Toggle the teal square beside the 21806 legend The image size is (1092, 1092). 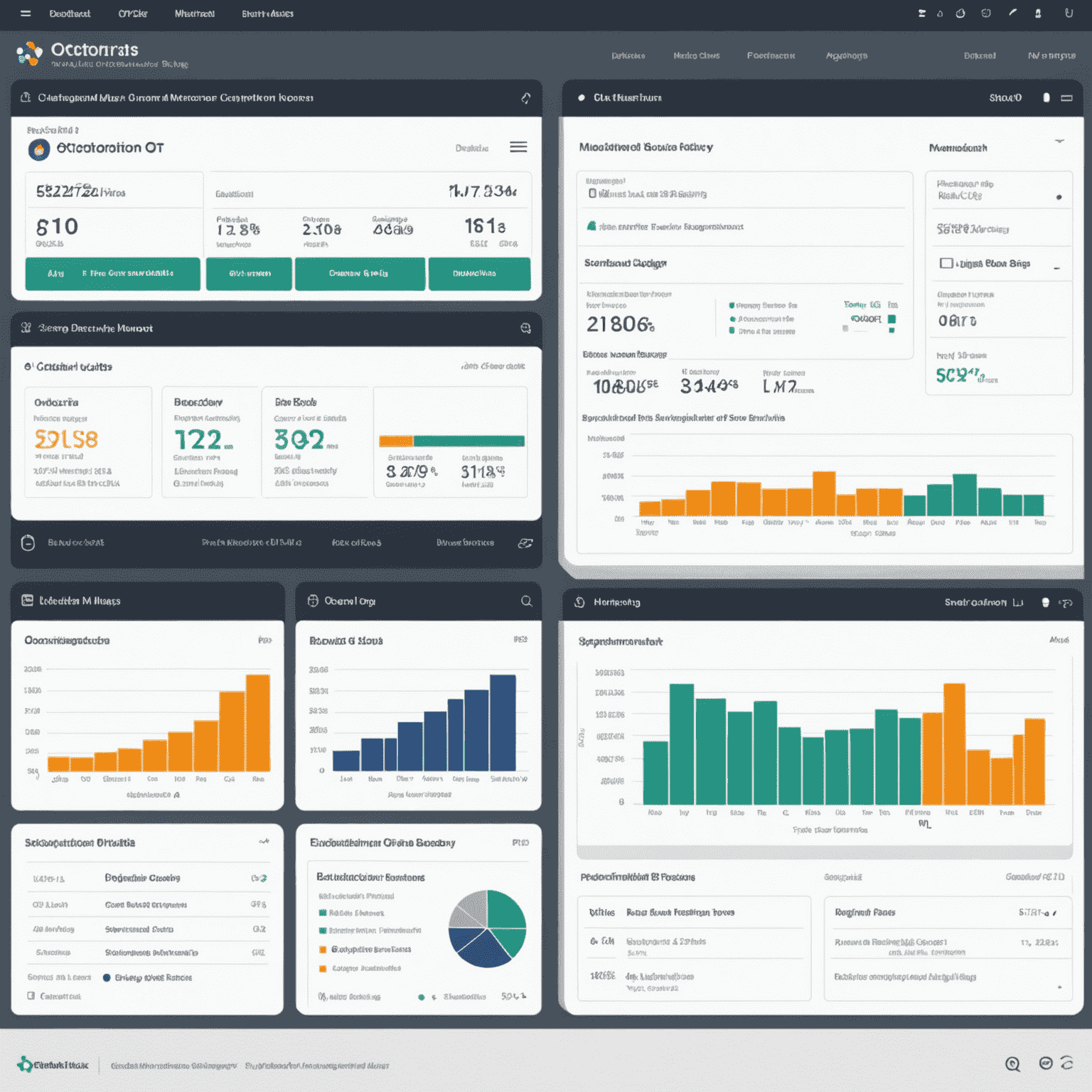[892, 319]
